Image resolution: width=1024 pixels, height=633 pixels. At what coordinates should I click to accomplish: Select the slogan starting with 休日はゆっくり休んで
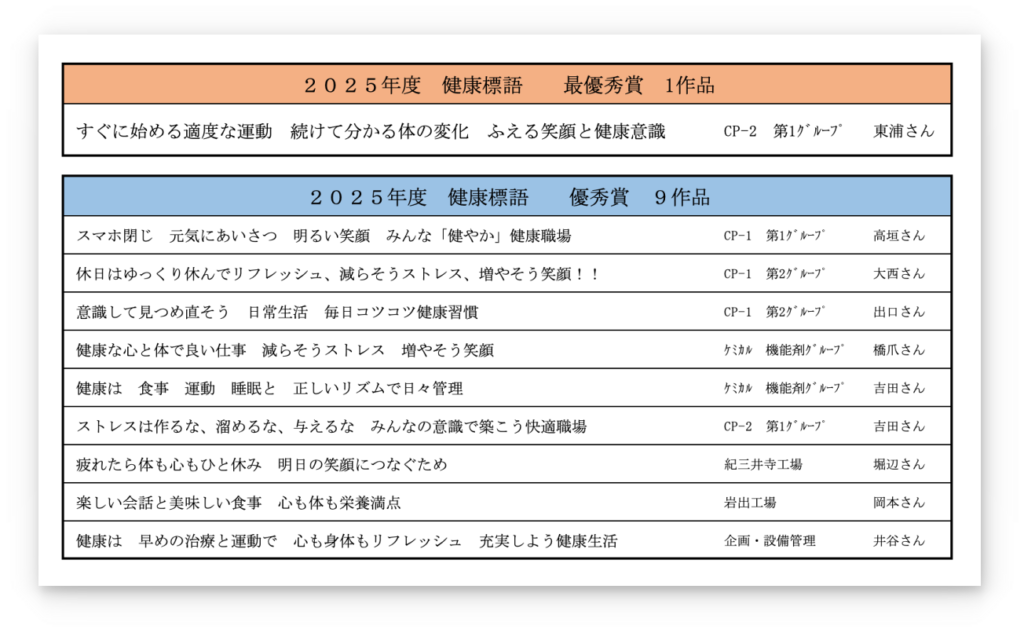tap(338, 274)
